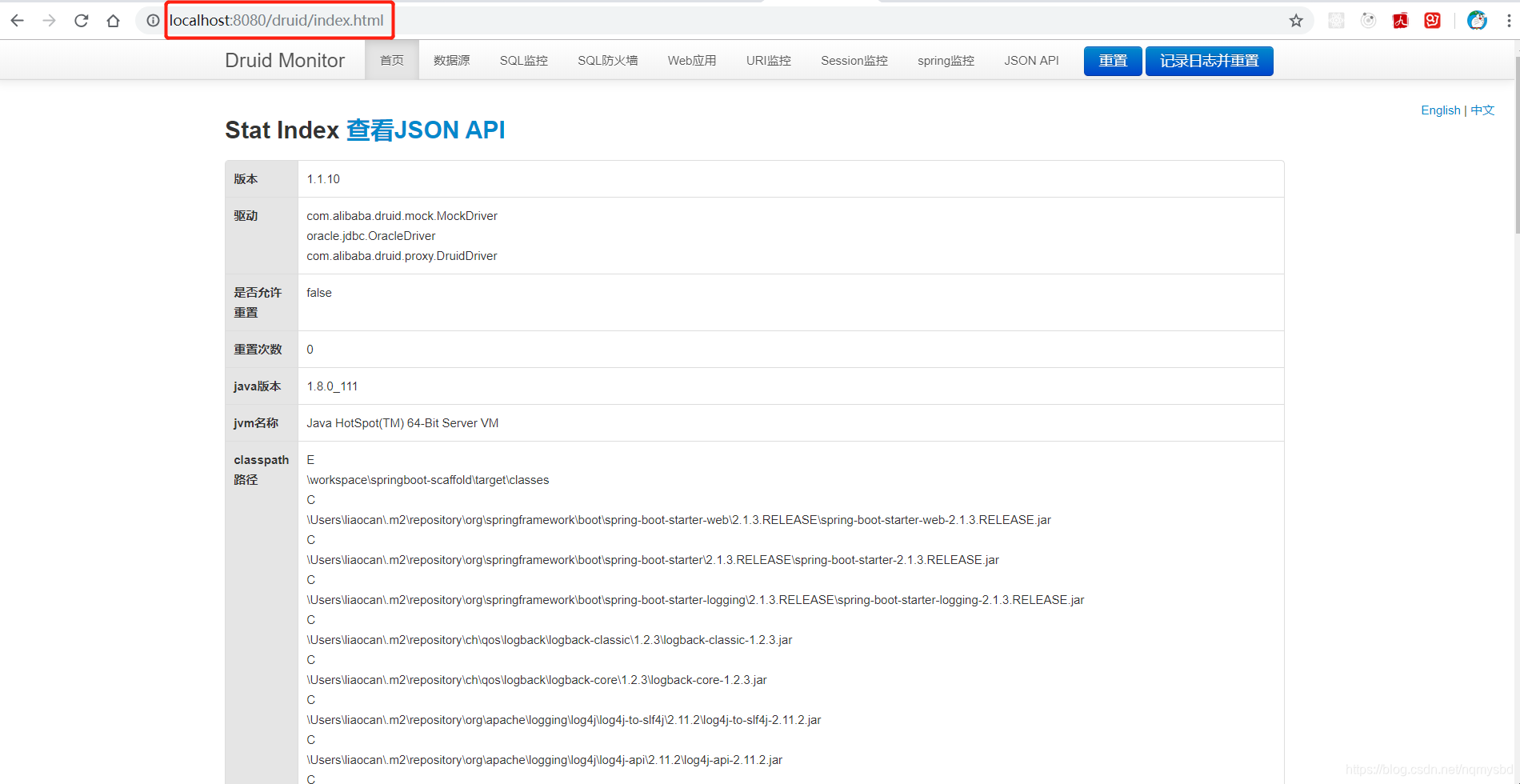Open the browser home page icon
This screenshot has height=784, width=1520.
point(113,21)
